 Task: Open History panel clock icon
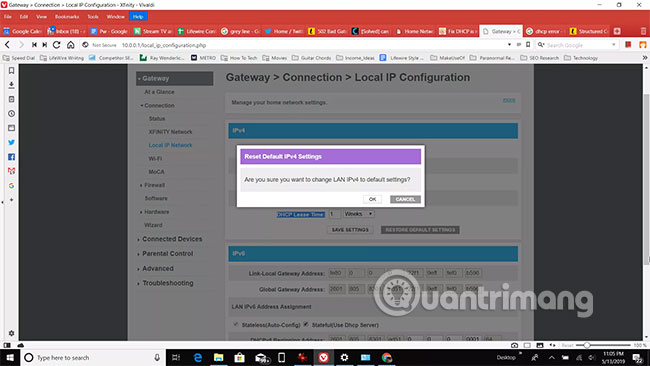pyautogui.click(x=11, y=114)
